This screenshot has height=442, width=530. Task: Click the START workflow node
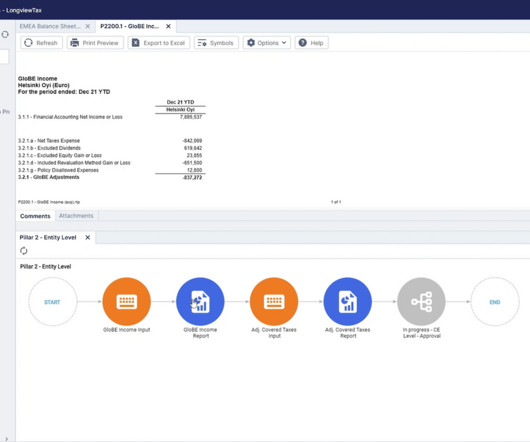[x=52, y=302]
